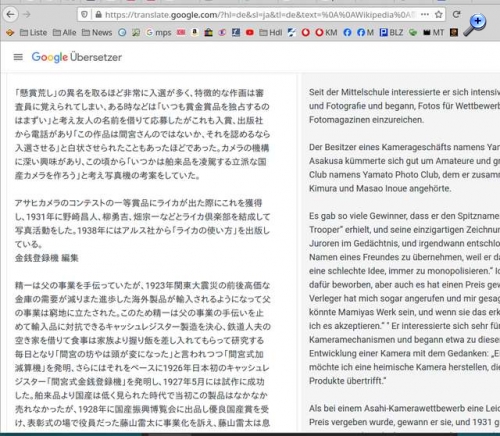
Task: Open the Liste bookmarks folder
Action: point(33,33)
